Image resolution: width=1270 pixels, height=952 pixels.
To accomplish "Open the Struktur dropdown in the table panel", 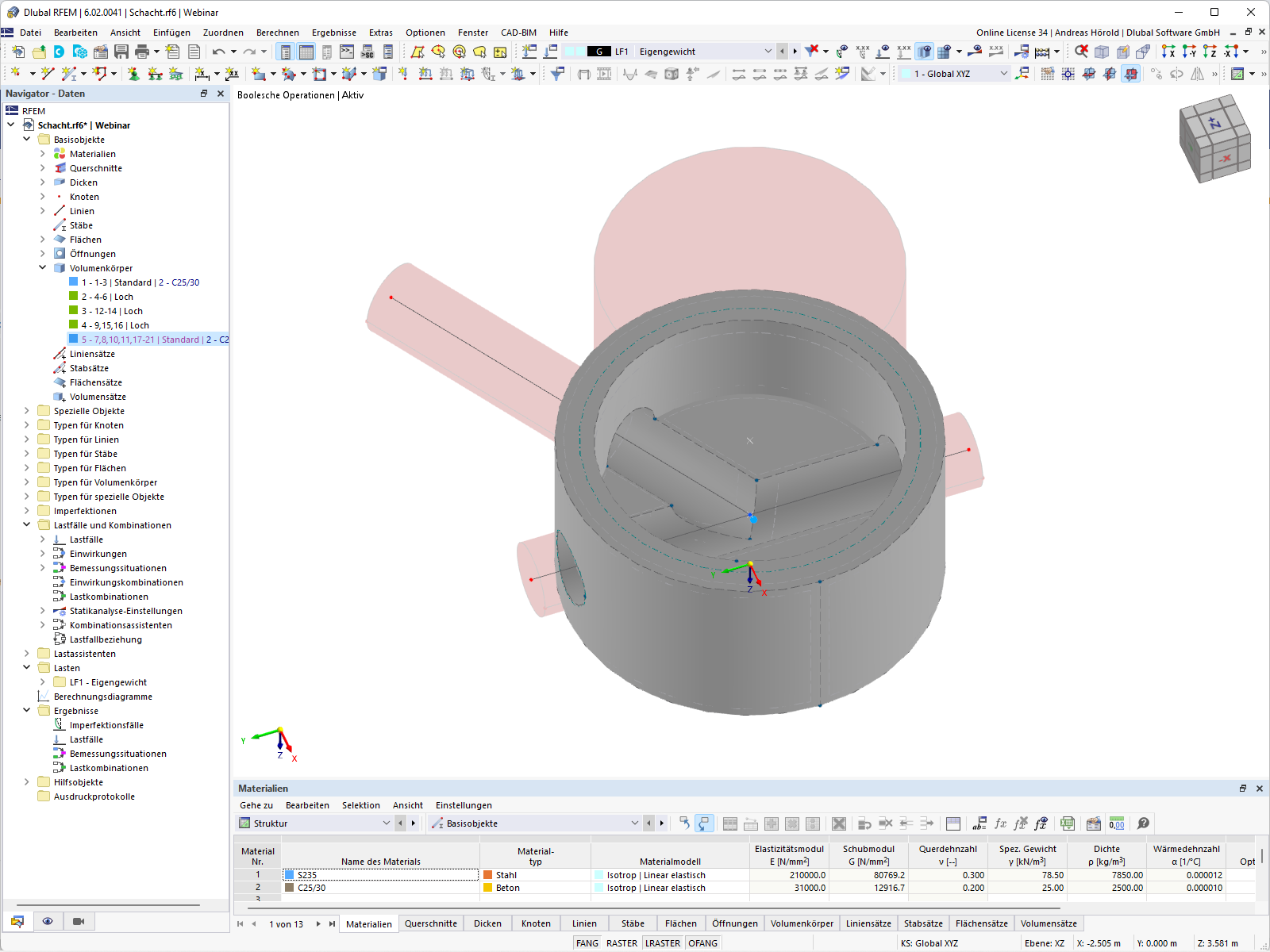I will [387, 823].
